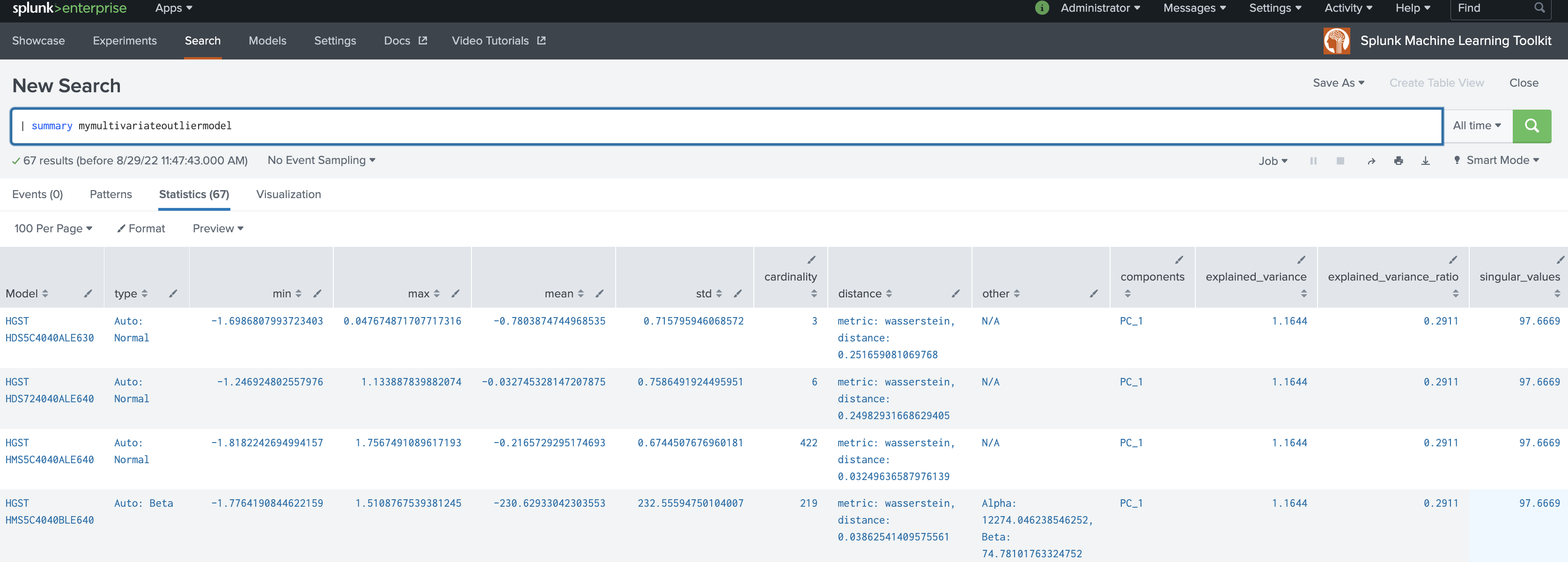Print the search results
Viewport: 1568px width, 562px height.
[1398, 161]
